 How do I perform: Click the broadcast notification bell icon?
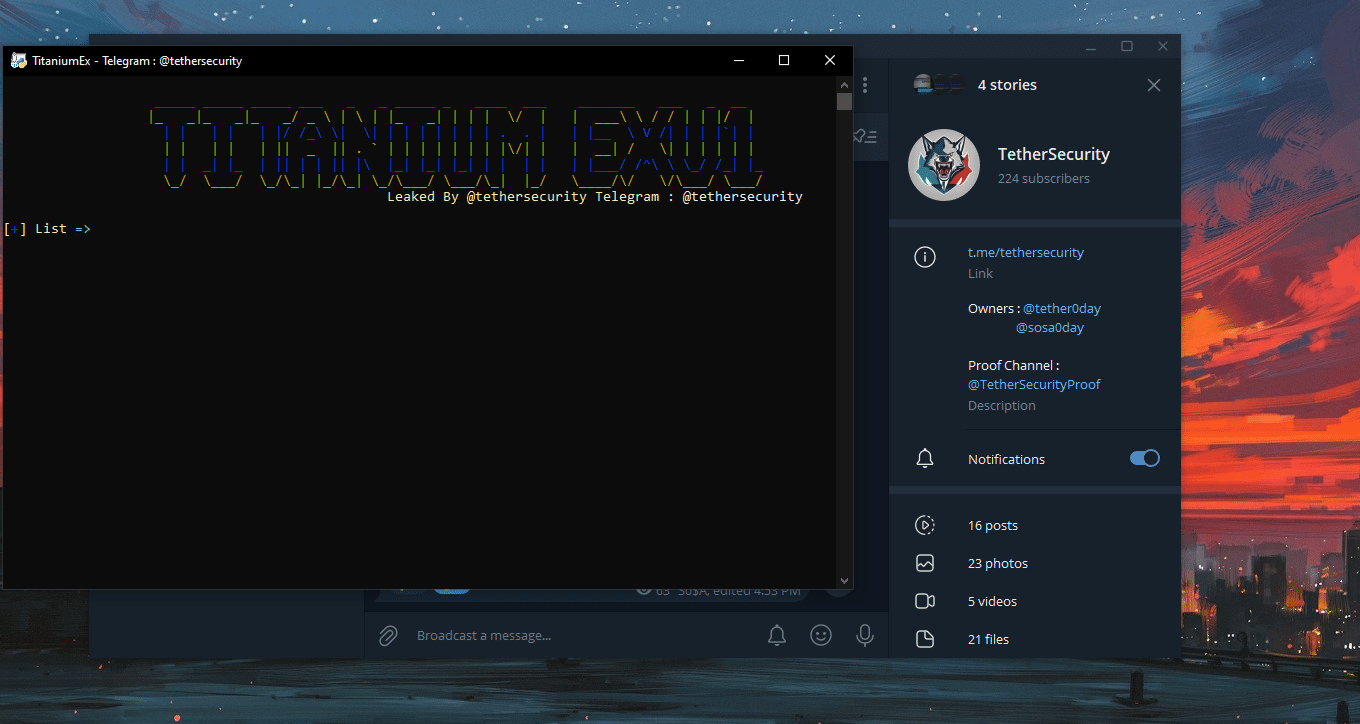coord(777,635)
